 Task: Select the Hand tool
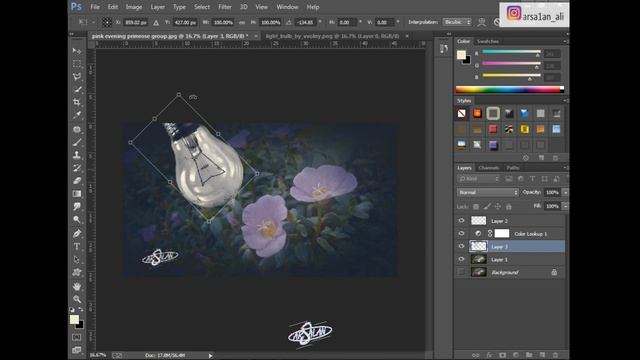[76, 287]
